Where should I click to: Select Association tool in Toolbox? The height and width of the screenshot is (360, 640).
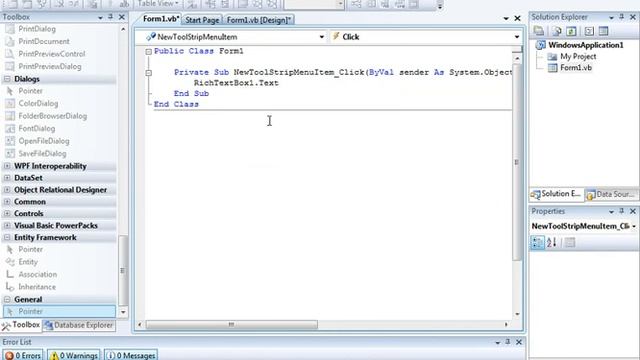pos(38,274)
